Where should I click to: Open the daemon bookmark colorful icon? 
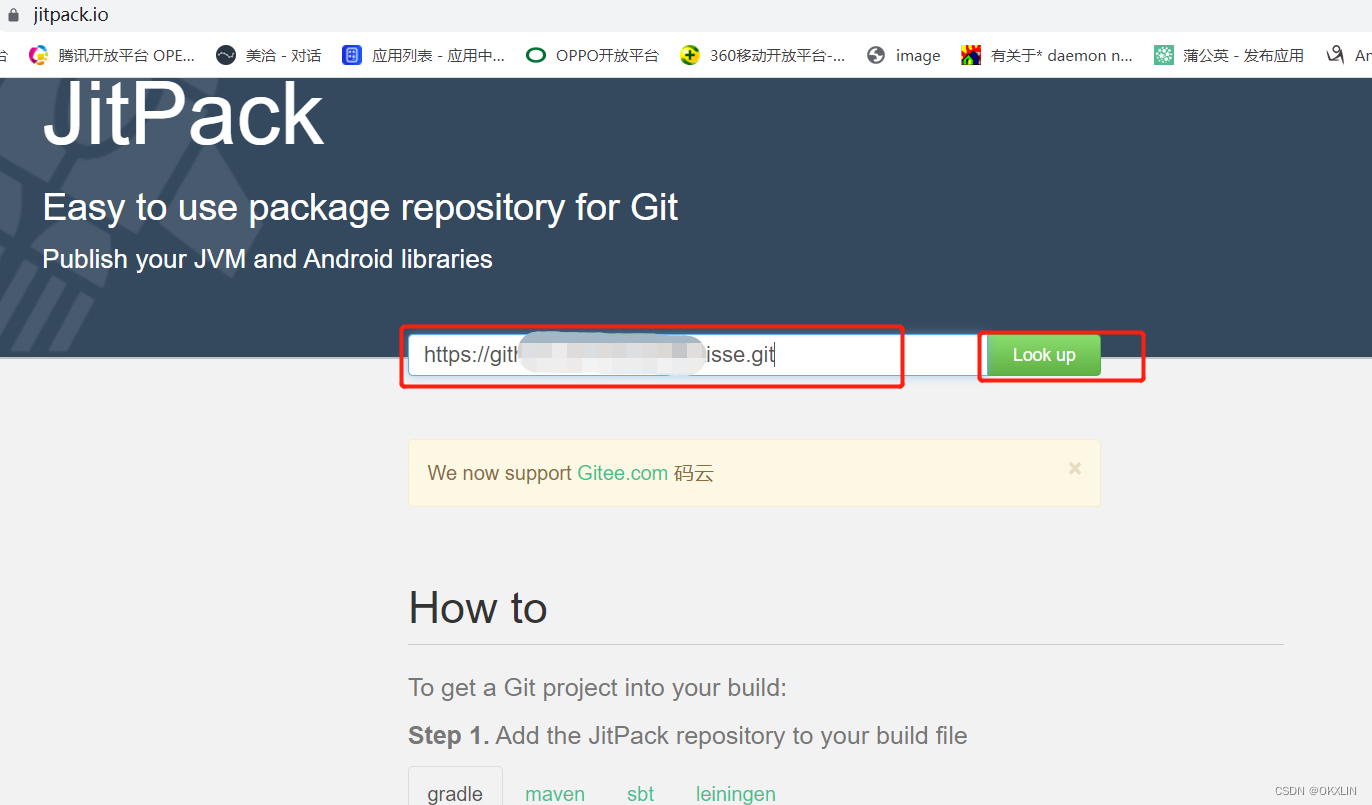tap(971, 55)
